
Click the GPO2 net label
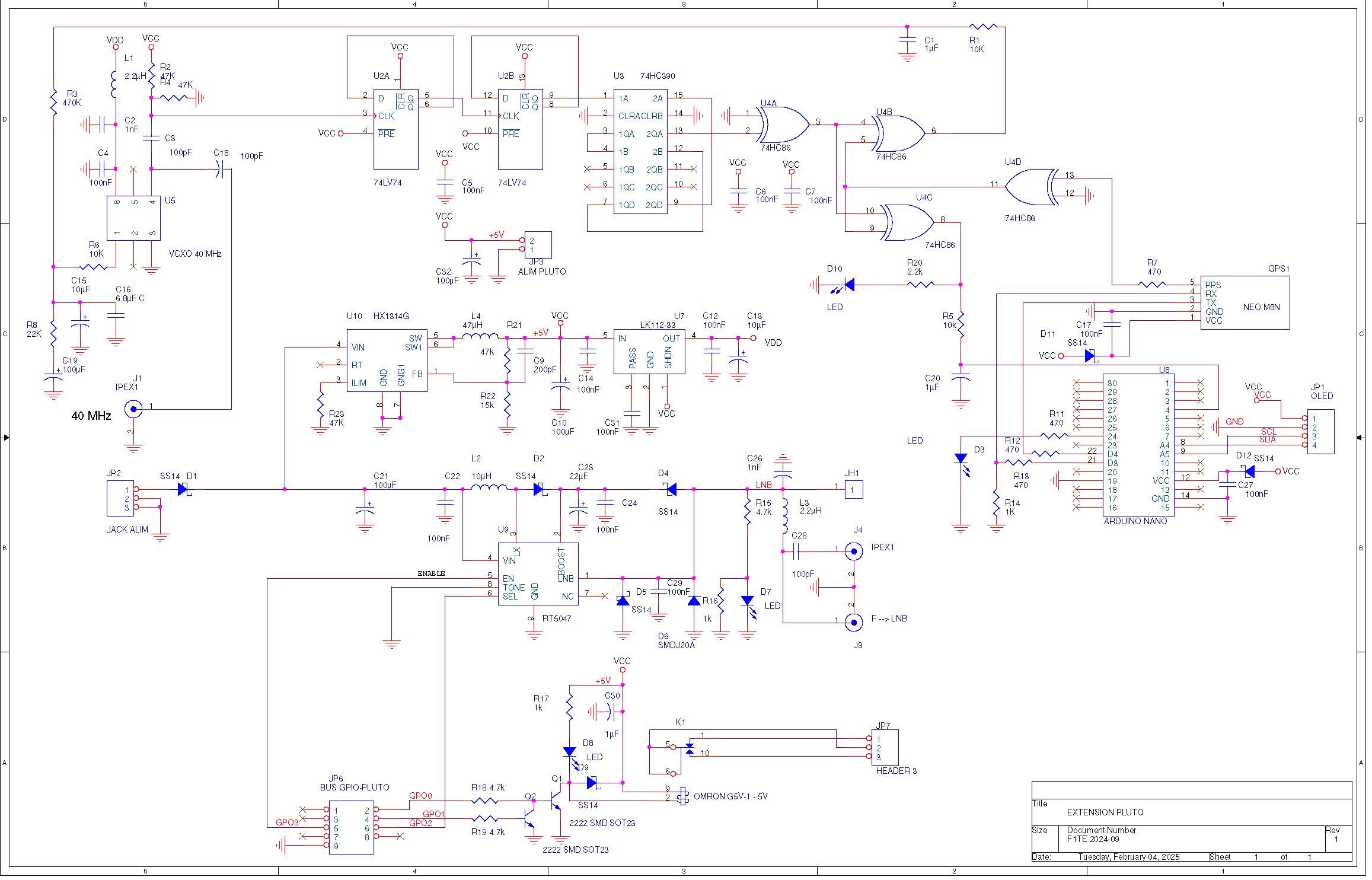[x=420, y=823]
